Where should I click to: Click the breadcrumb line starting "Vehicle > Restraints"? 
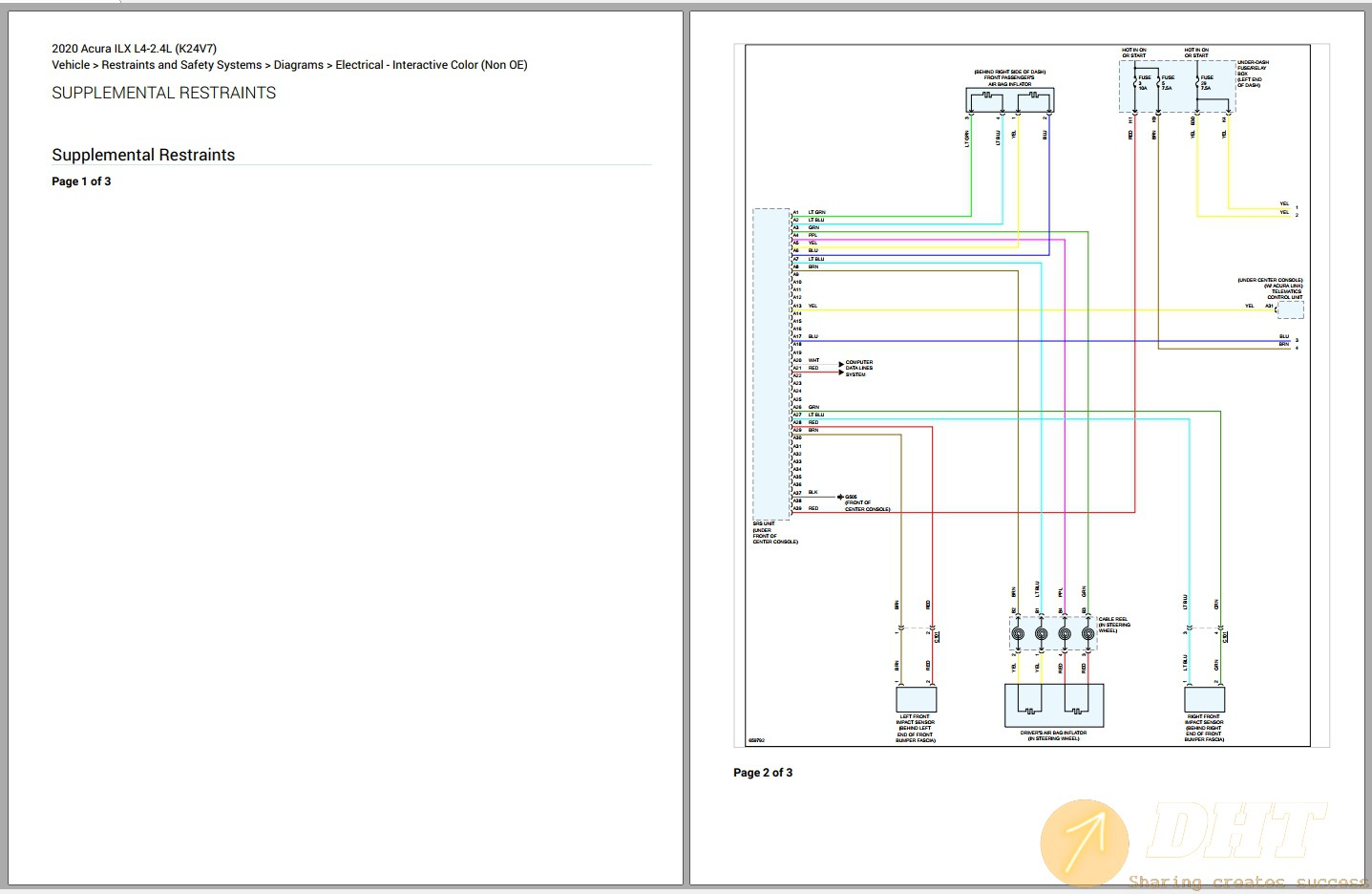point(289,65)
